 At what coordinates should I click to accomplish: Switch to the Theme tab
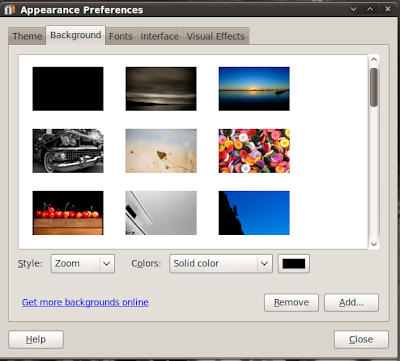[27, 36]
